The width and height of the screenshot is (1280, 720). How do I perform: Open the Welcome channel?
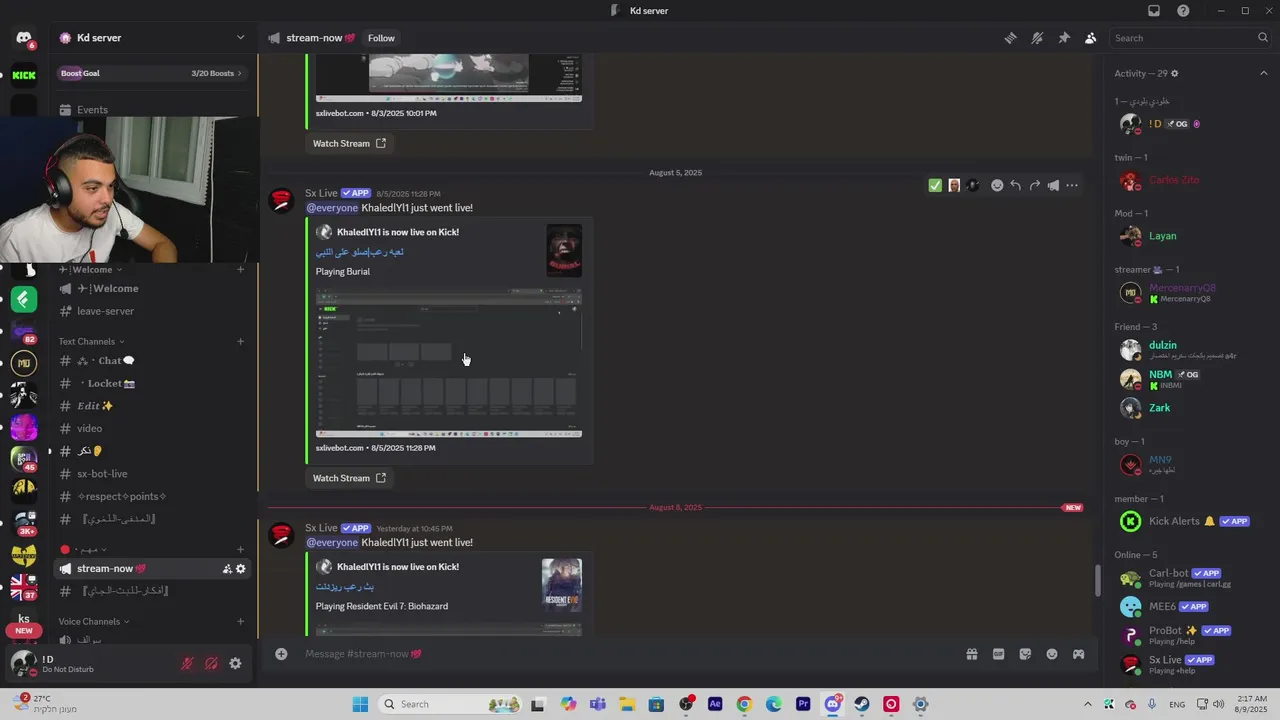click(x=150, y=288)
